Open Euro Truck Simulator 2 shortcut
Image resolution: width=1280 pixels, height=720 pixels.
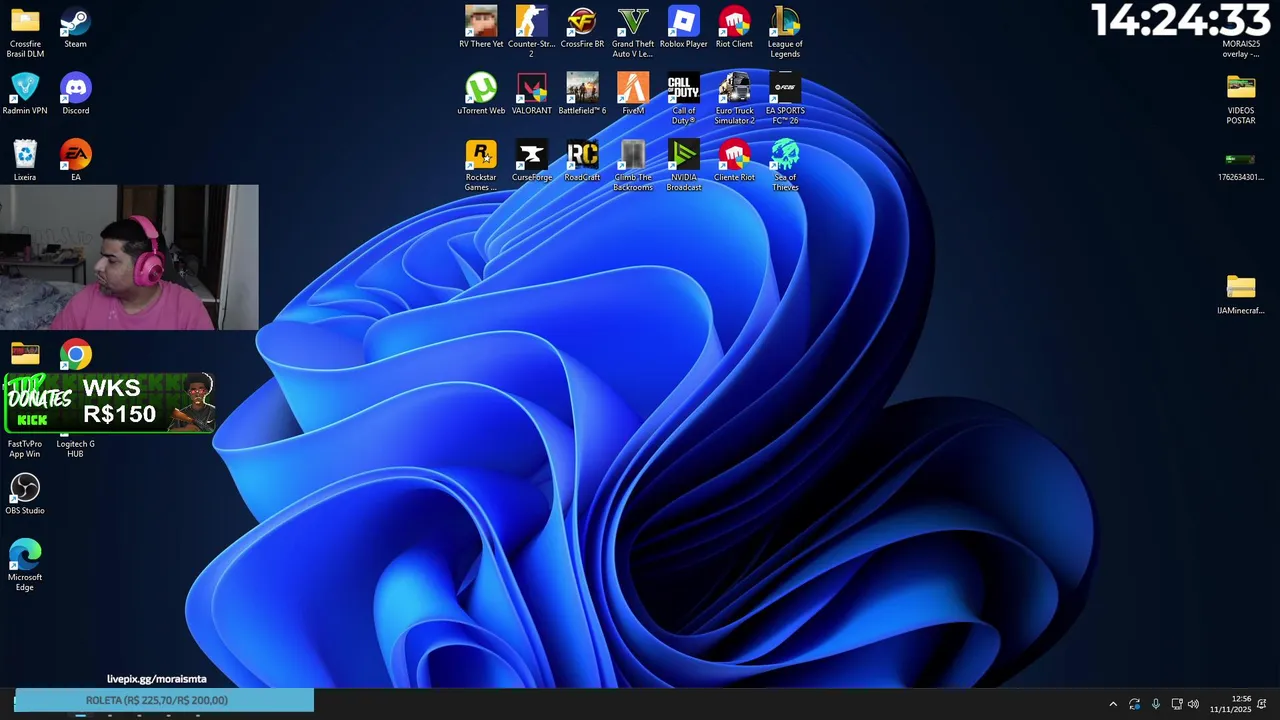[734, 99]
